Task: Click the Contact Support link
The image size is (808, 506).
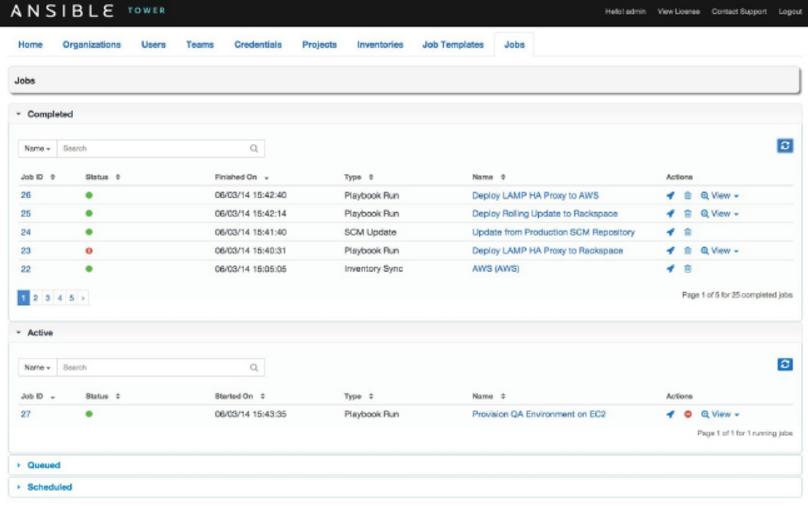Action: pyautogui.click(x=739, y=11)
